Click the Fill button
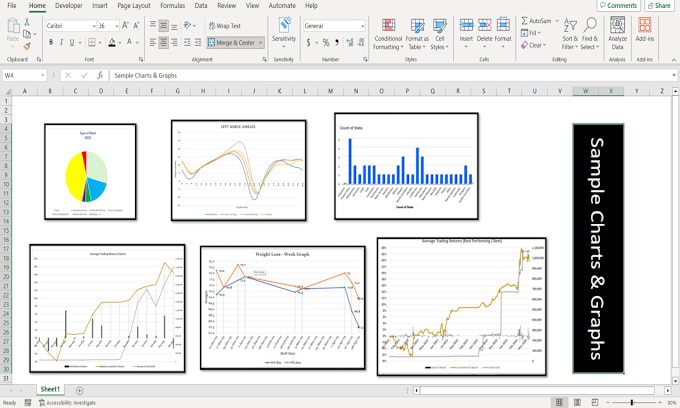The height and width of the screenshot is (408, 680). click(531, 33)
